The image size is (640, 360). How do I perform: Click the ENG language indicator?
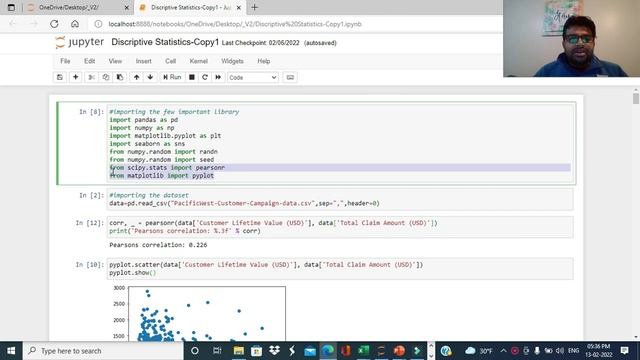pos(573,351)
